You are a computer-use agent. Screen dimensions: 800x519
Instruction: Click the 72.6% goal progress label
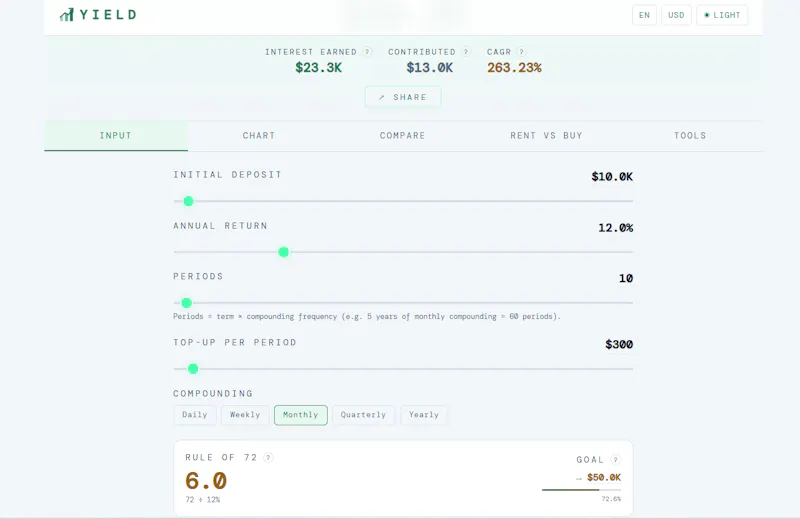point(611,499)
